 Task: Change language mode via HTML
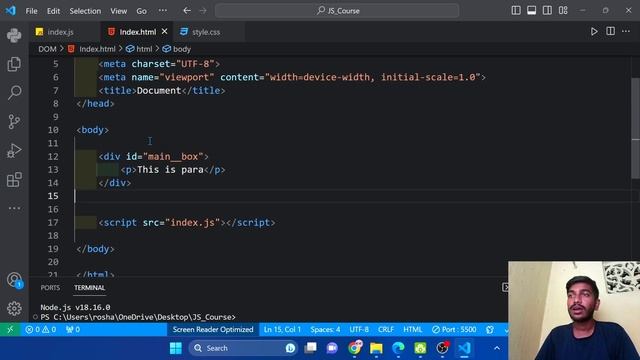[413, 329]
